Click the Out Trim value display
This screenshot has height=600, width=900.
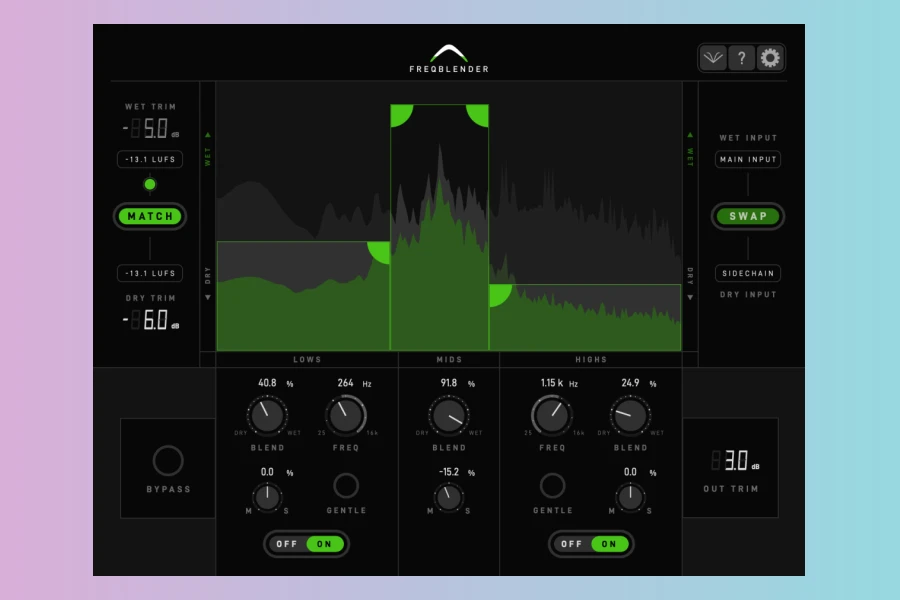coord(736,461)
